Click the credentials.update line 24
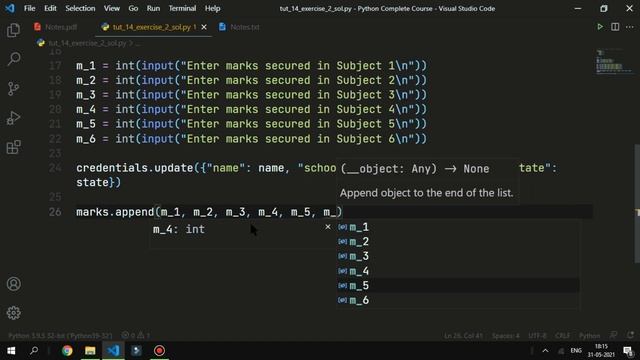 (317, 175)
